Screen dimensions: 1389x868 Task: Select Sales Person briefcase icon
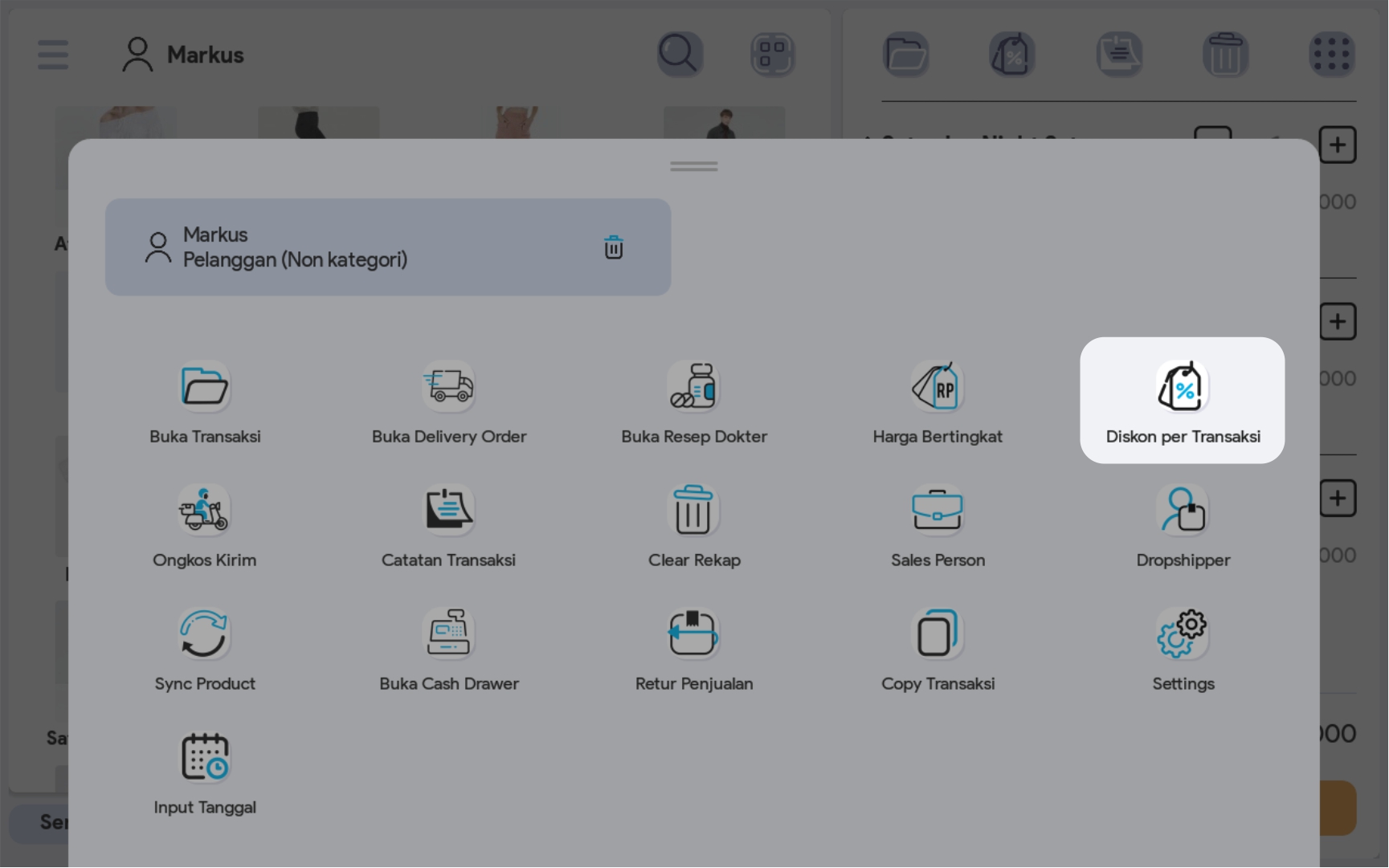coord(938,511)
